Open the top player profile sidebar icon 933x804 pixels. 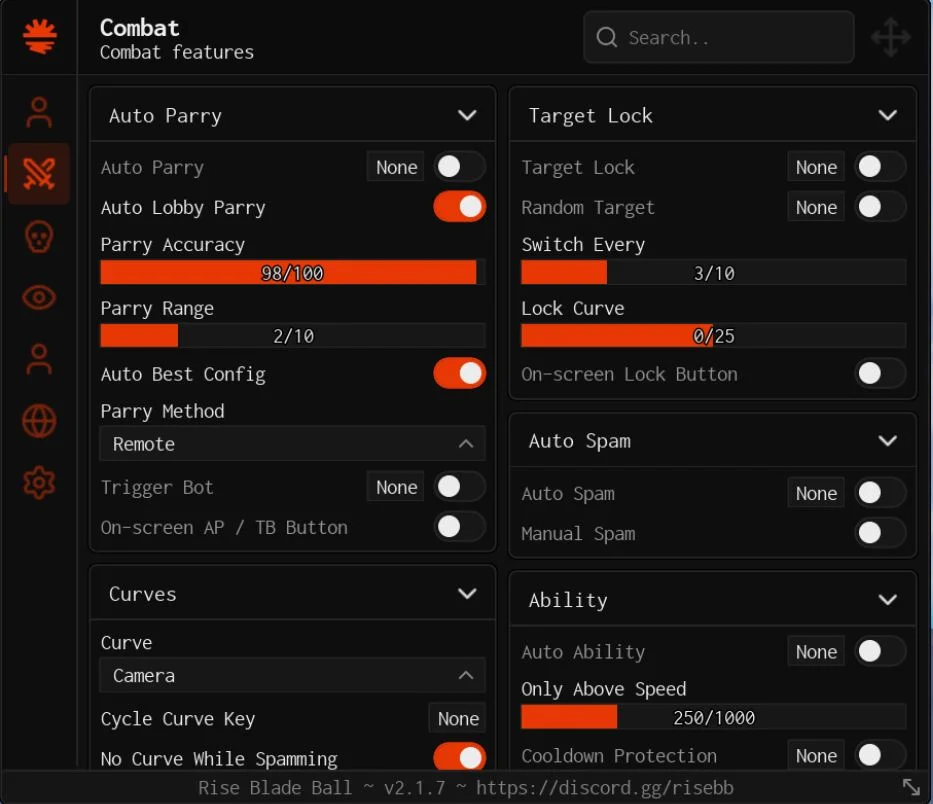pyautogui.click(x=39, y=112)
